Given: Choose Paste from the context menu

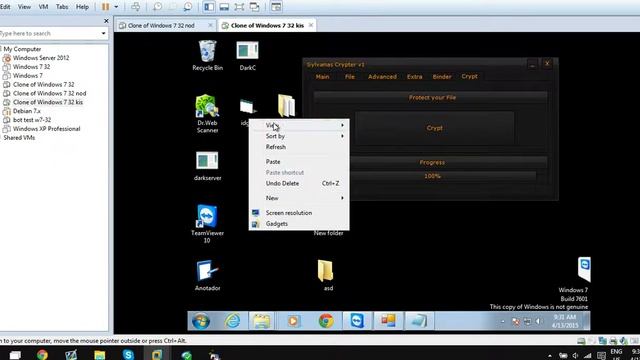Looking at the screenshot, I should (299, 162).
